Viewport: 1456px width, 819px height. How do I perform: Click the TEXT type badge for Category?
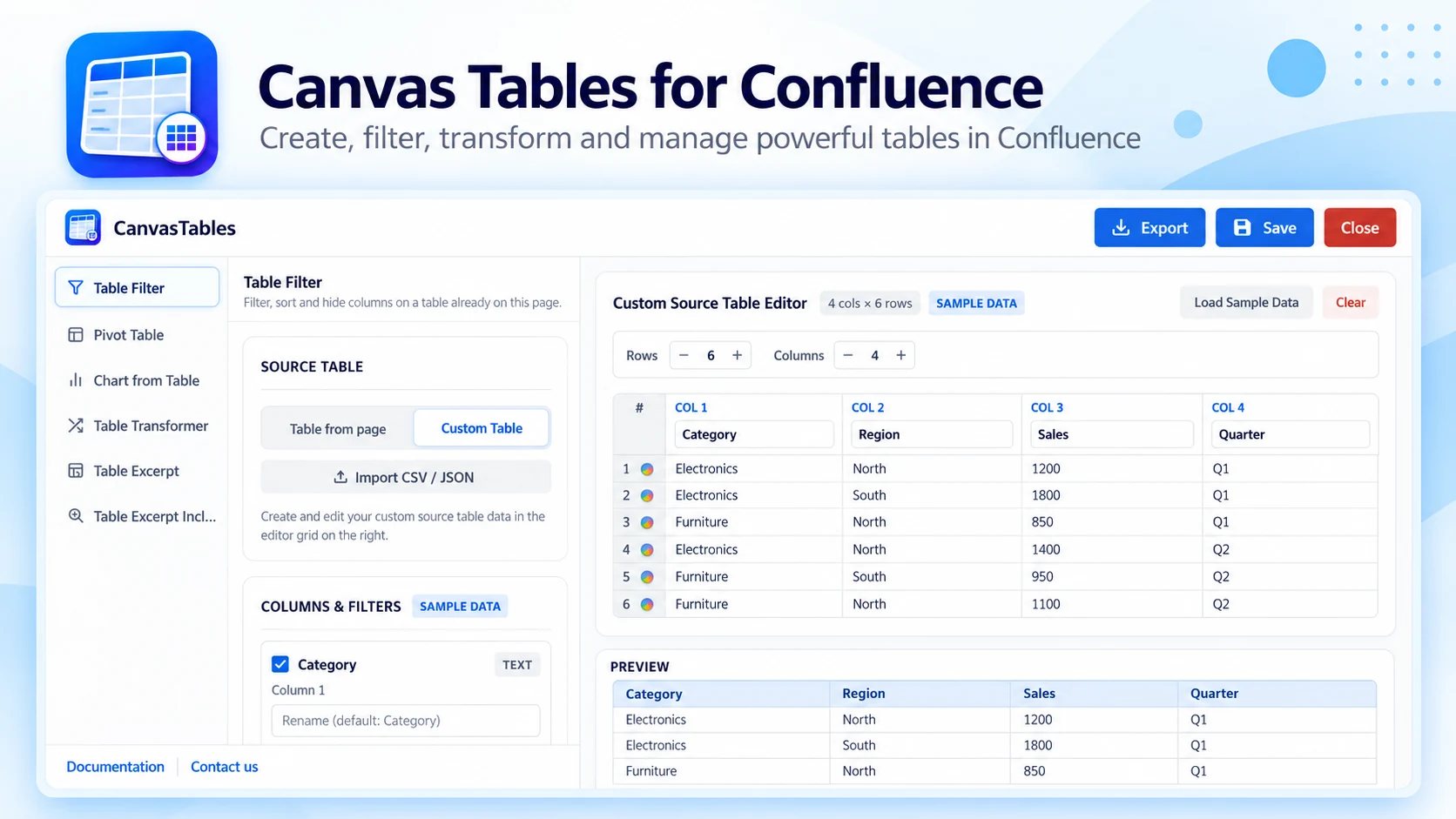(x=517, y=665)
